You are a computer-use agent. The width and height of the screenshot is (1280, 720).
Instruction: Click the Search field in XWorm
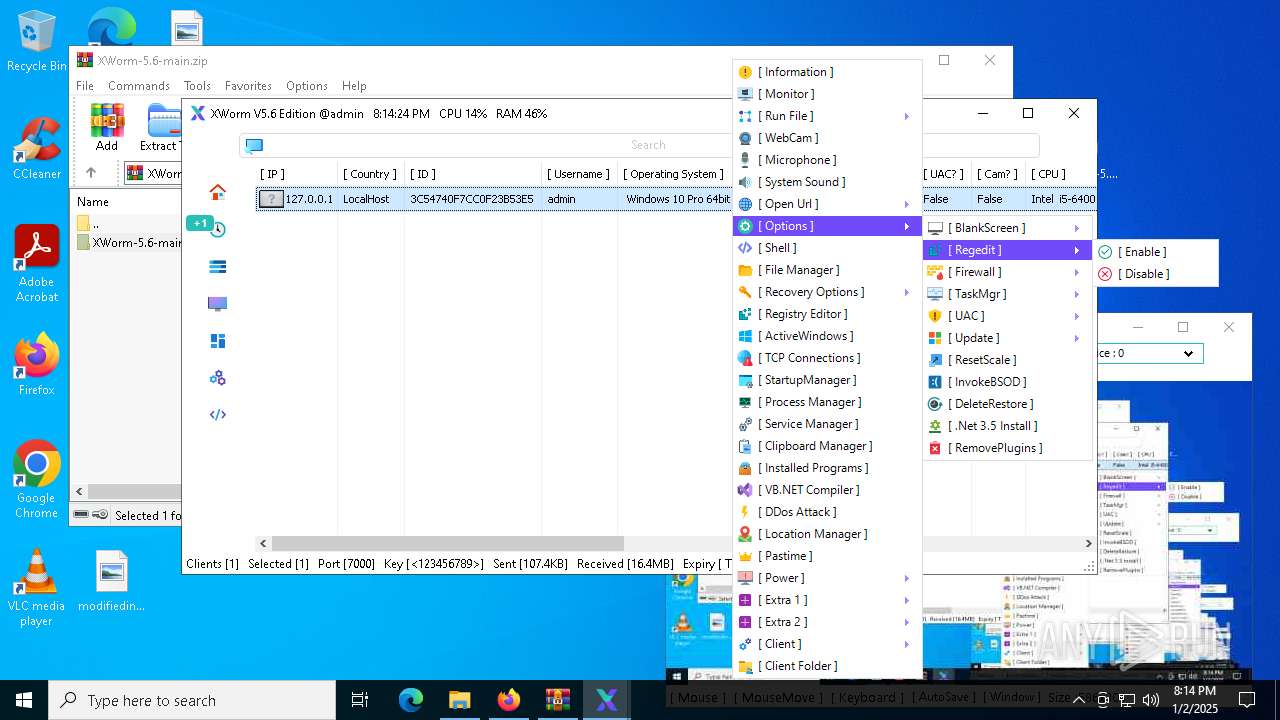(640, 145)
